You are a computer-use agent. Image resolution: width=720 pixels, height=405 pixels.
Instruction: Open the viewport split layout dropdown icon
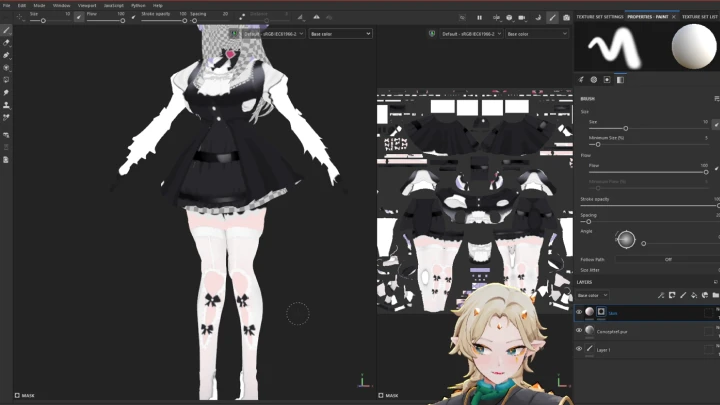[496, 17]
